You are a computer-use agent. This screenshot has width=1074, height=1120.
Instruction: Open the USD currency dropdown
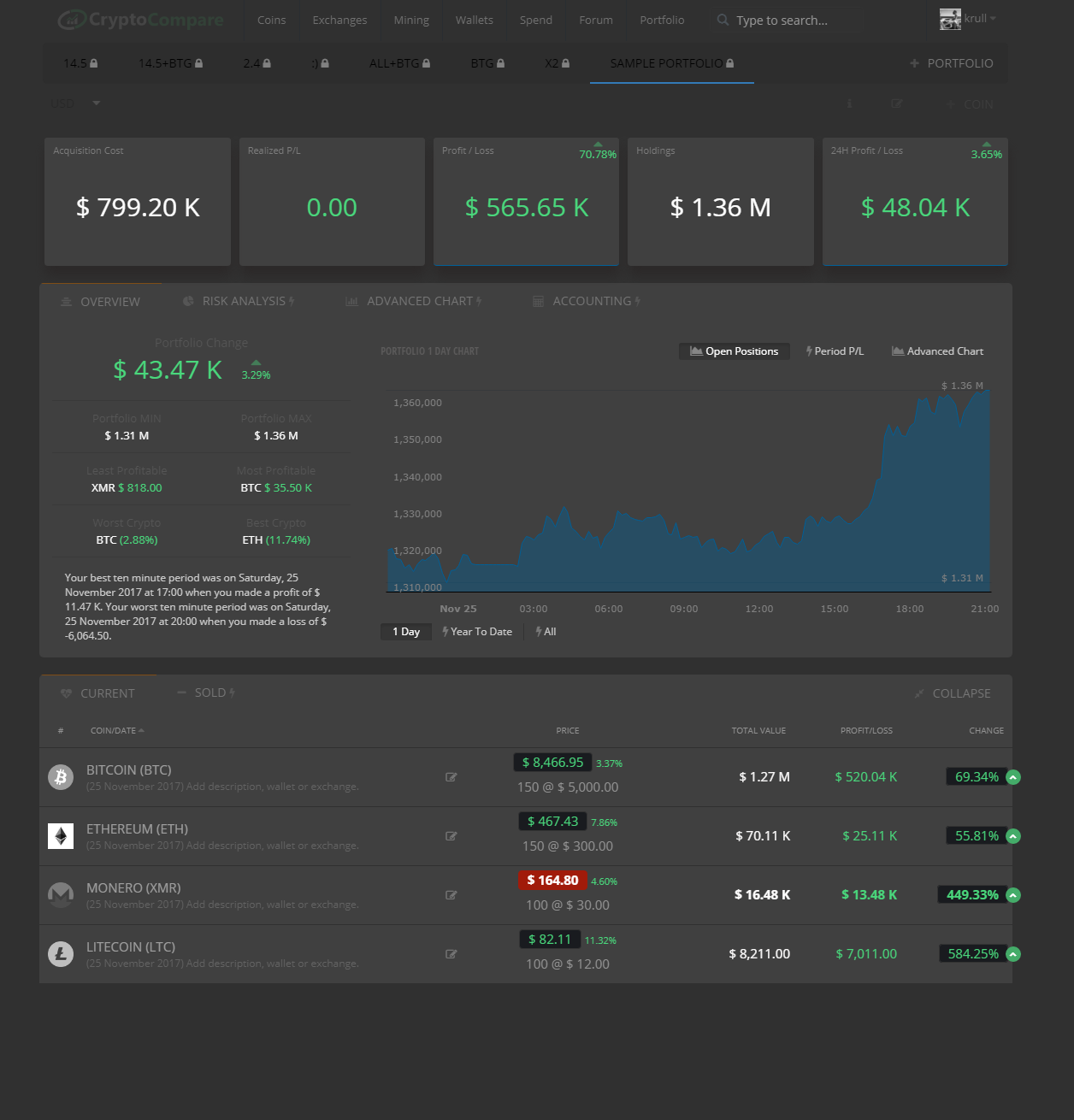[x=75, y=103]
